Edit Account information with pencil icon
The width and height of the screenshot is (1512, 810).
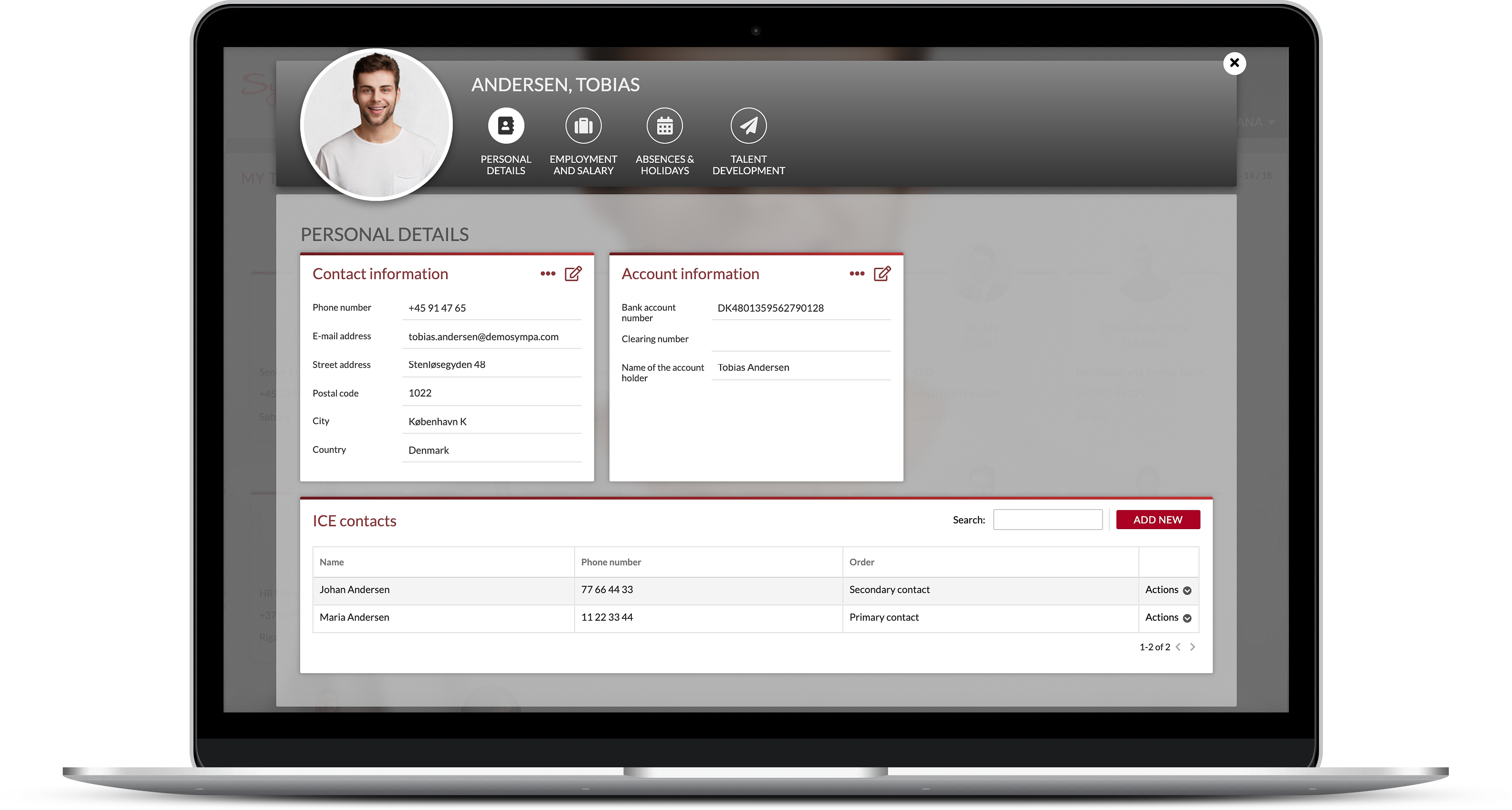coord(882,274)
